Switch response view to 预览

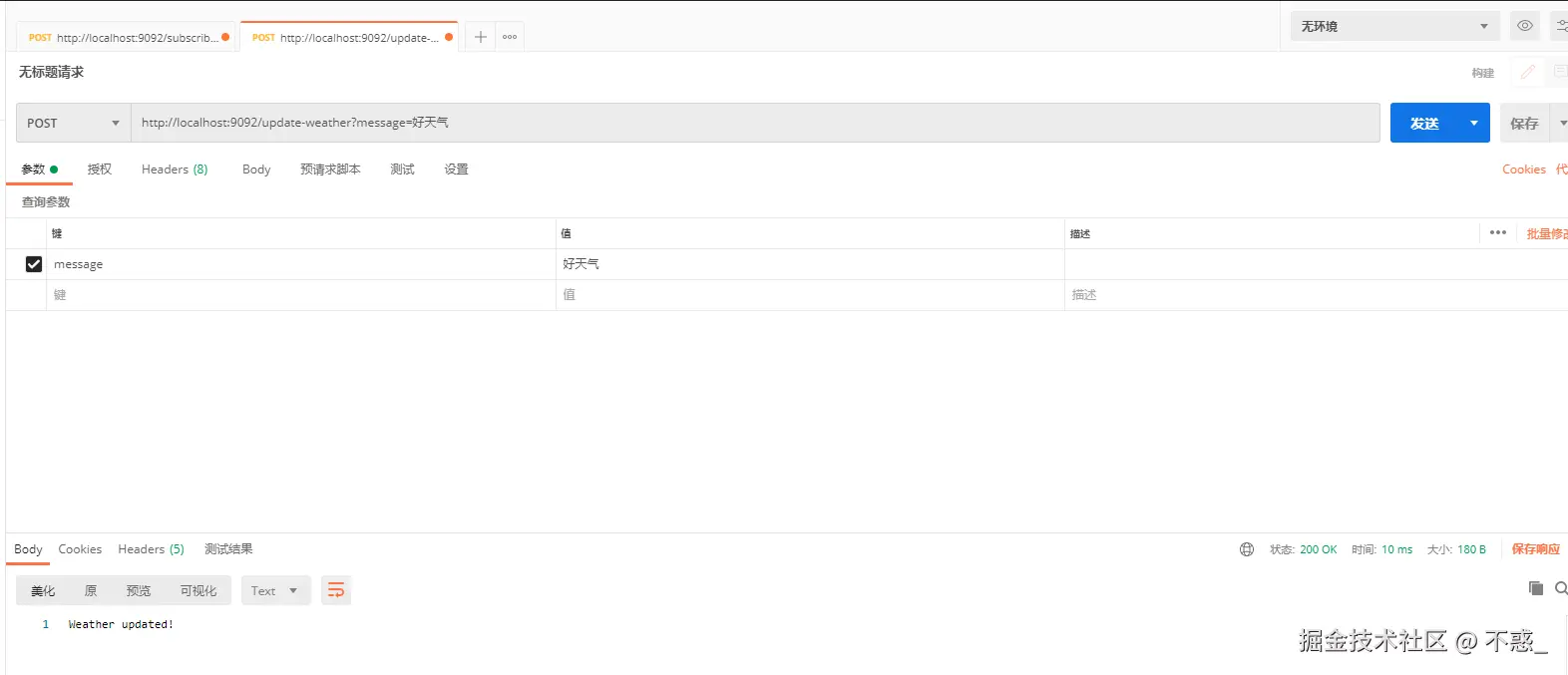(139, 590)
